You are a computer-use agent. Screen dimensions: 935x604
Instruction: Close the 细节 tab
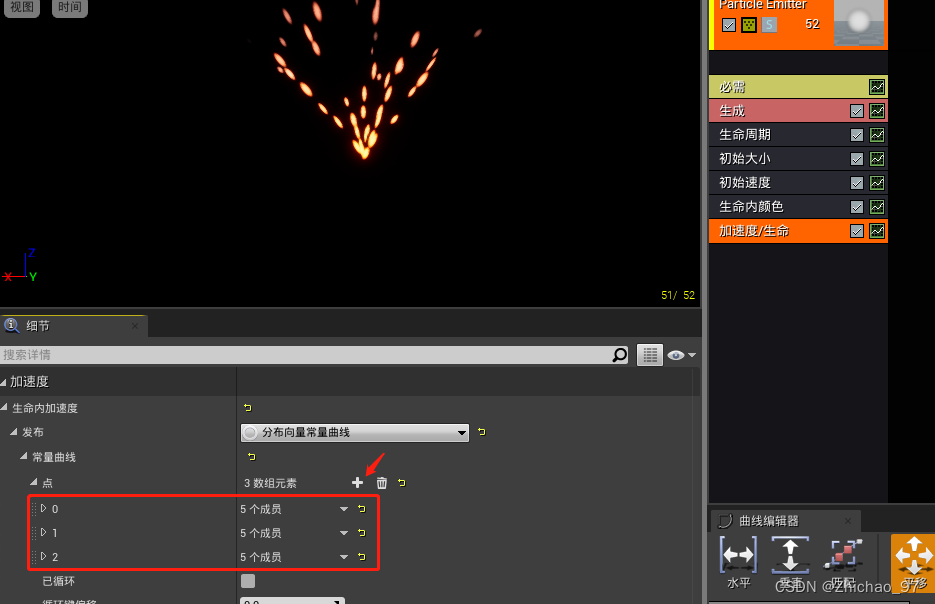pos(135,326)
